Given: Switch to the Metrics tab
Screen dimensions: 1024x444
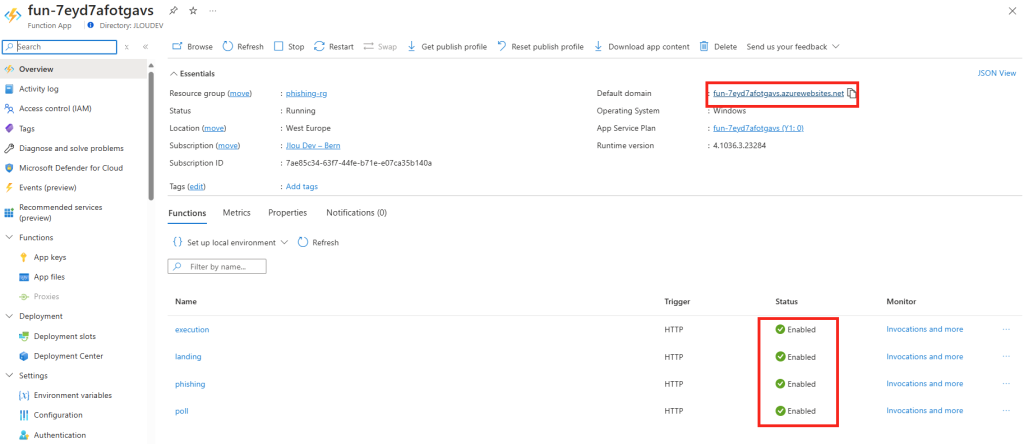Looking at the screenshot, I should (x=236, y=213).
